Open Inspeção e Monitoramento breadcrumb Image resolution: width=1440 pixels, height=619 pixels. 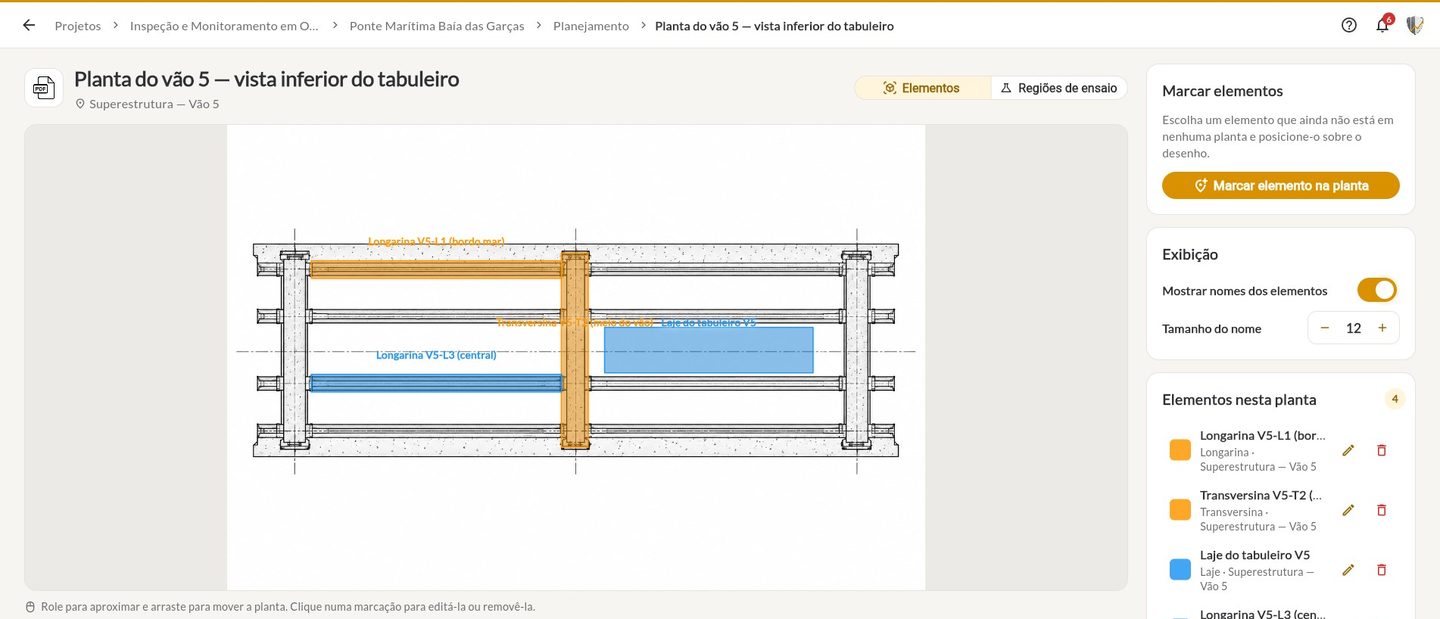tap(225, 26)
